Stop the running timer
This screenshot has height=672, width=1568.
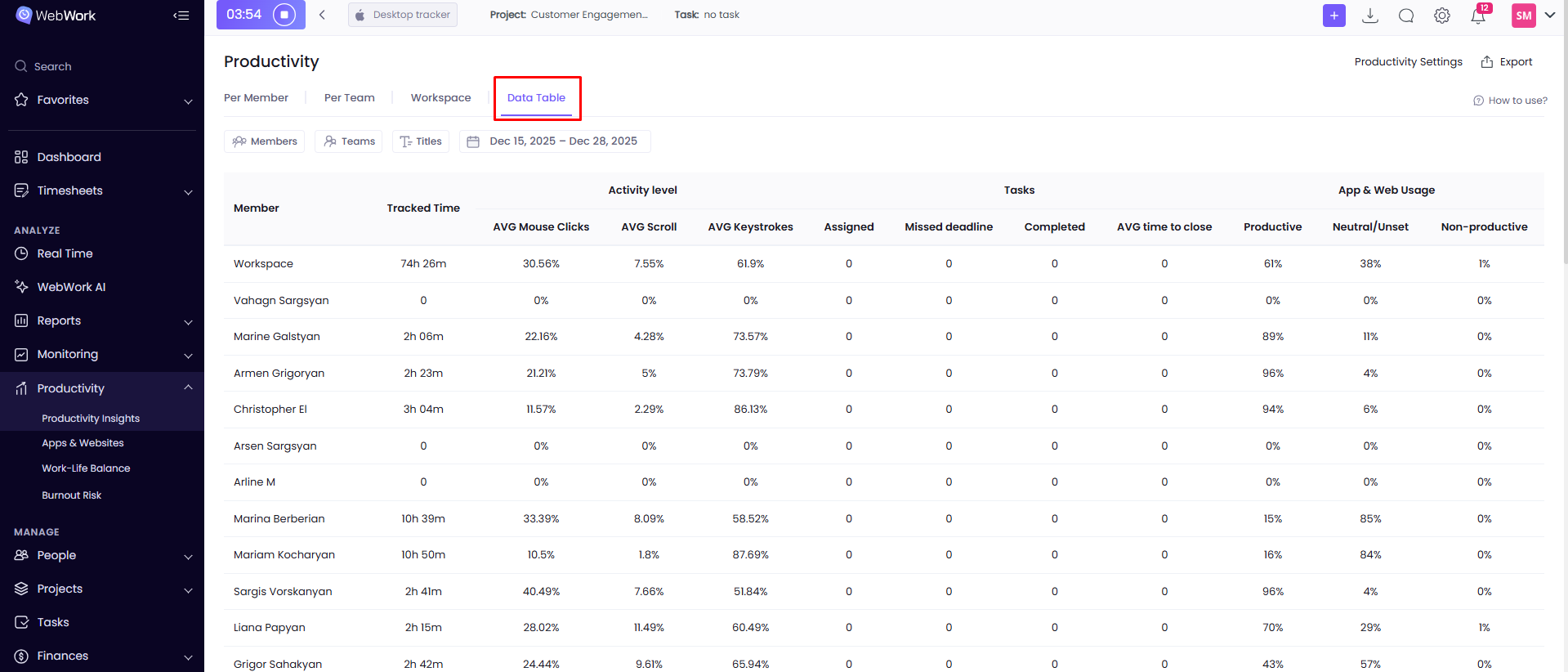click(284, 15)
